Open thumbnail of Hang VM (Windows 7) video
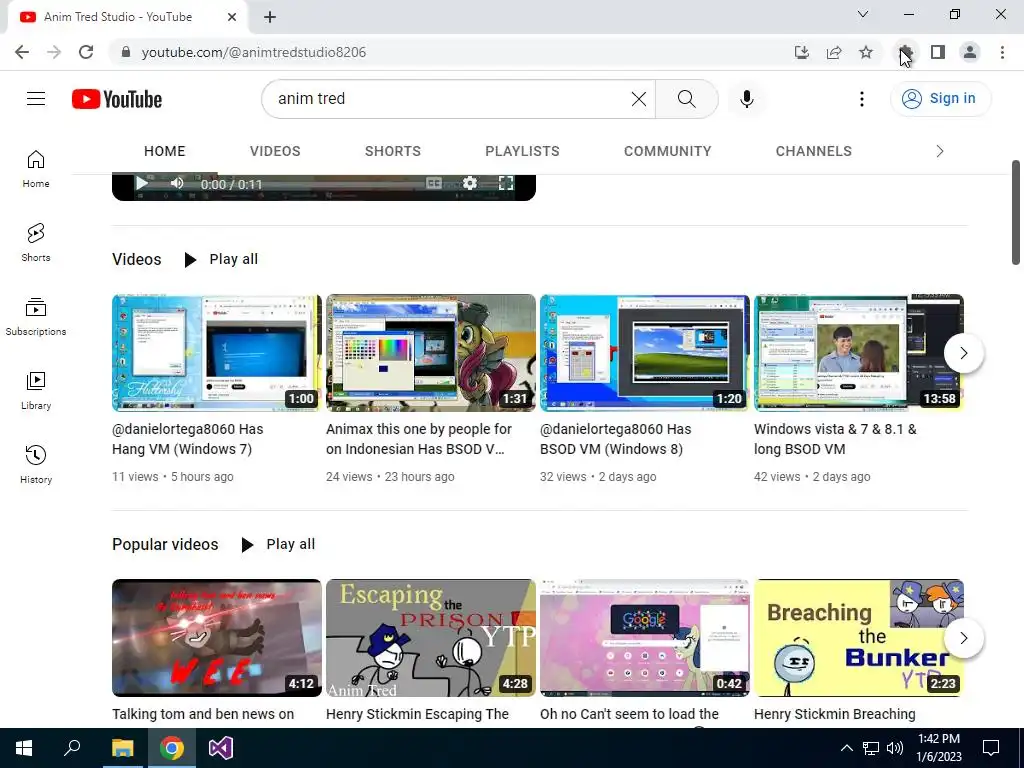This screenshot has height=768, width=1024. pyautogui.click(x=217, y=353)
